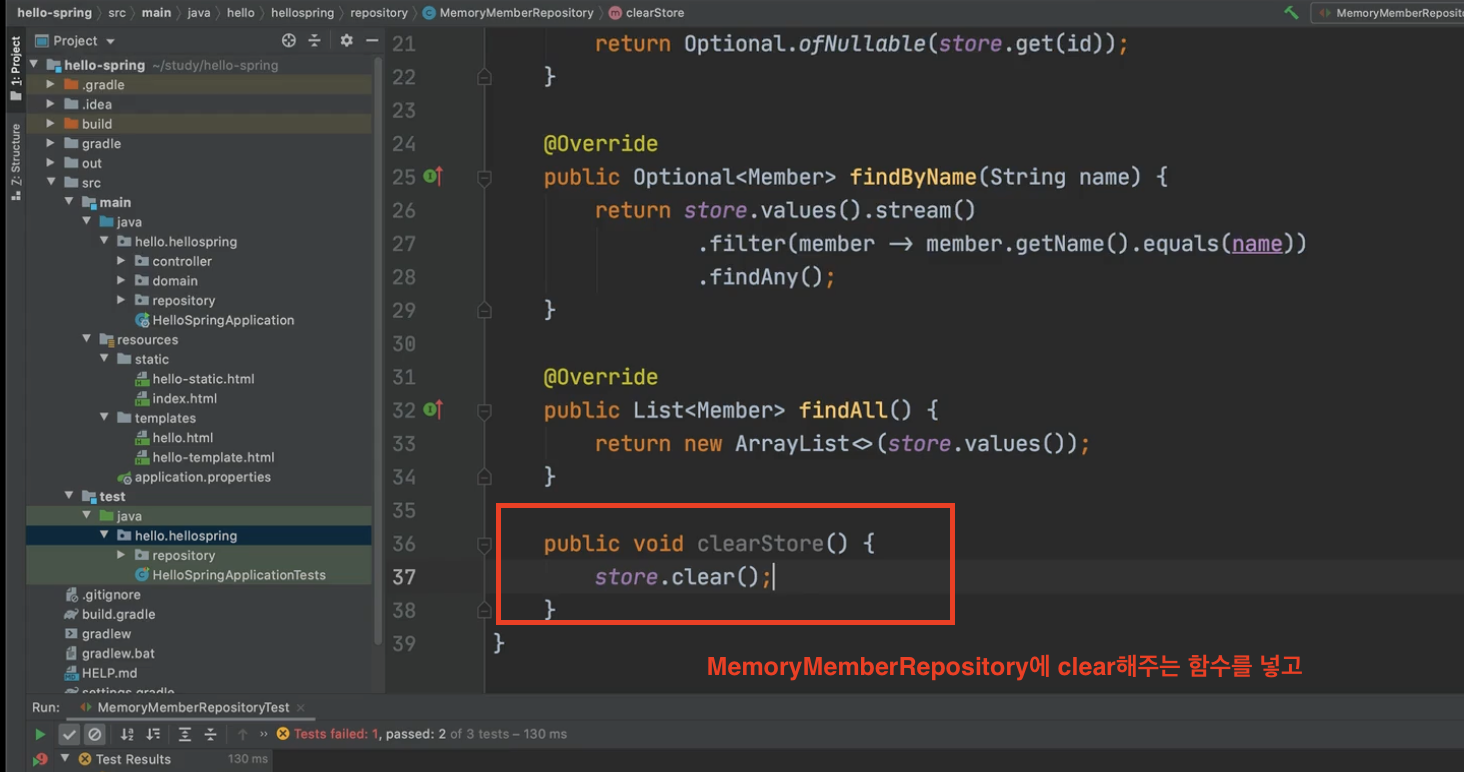This screenshot has width=1464, height=772.
Task: Open the Z: Structure tool window tab
Action: [15, 161]
